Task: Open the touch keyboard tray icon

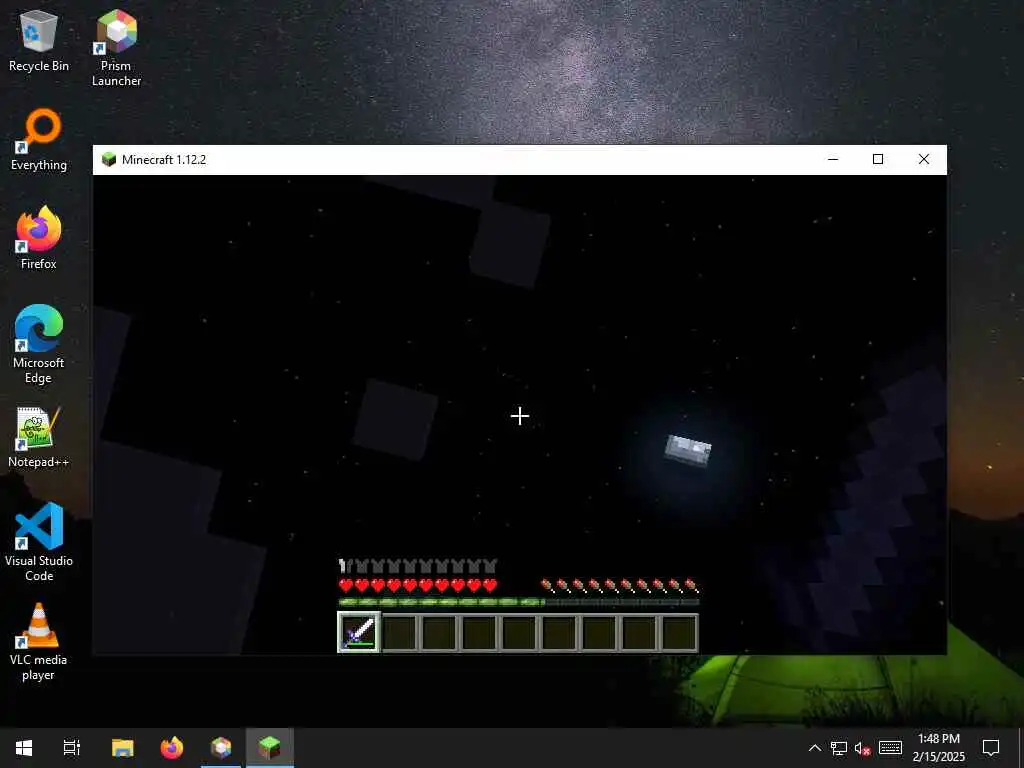Action: (890, 748)
